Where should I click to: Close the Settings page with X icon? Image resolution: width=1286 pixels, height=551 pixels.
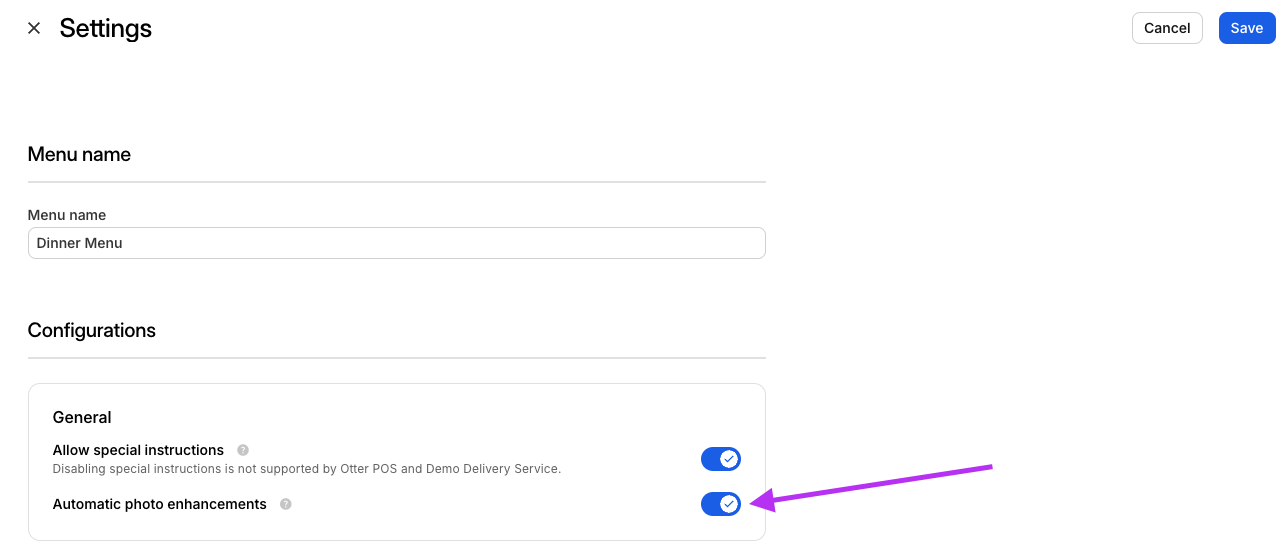click(34, 28)
